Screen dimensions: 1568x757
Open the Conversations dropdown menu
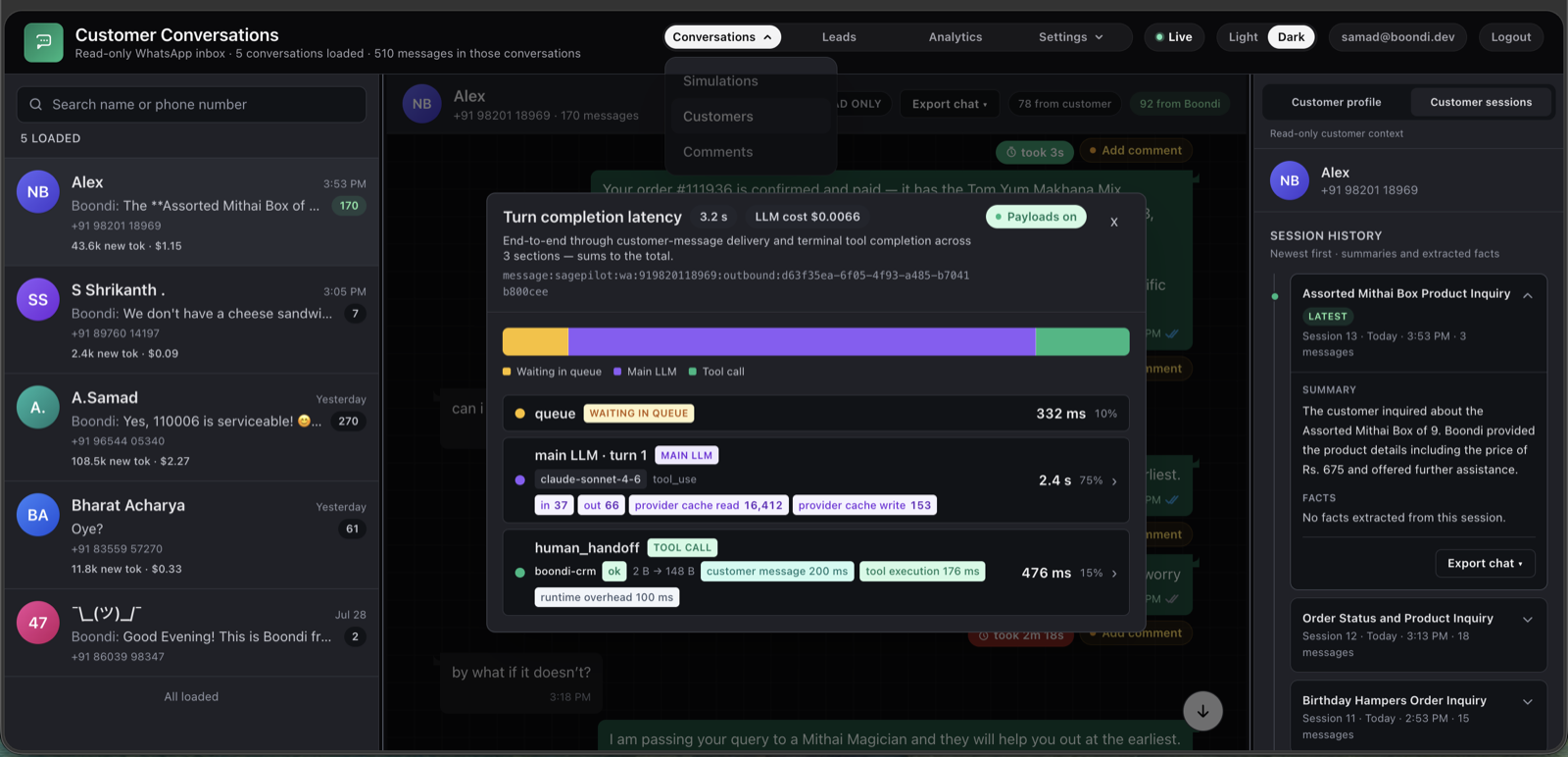click(x=722, y=37)
